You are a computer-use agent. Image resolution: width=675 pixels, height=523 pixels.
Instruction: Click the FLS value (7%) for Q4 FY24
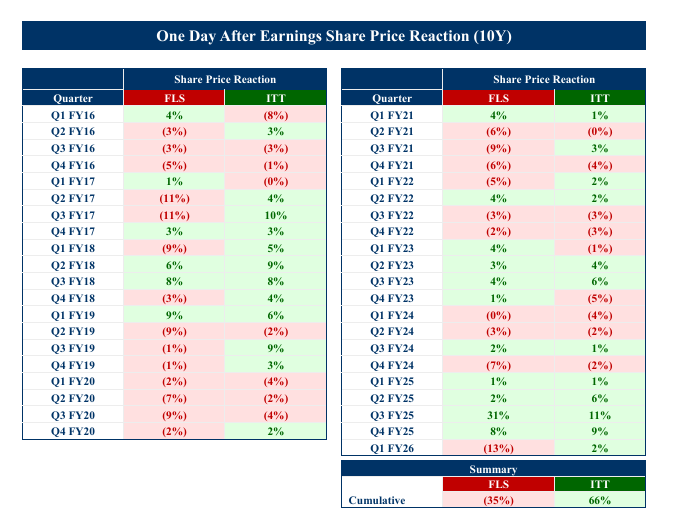click(x=499, y=365)
